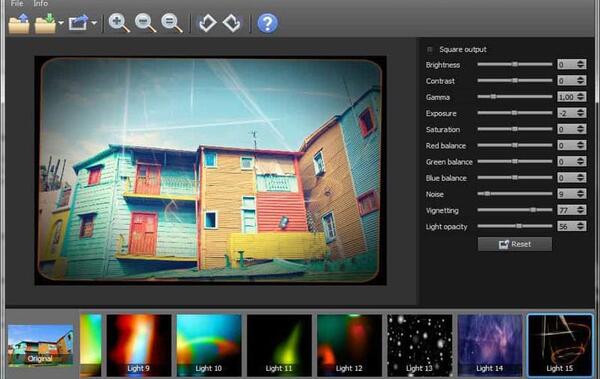Adjust the Vignetting slider handle
Viewport: 600px width, 379px height.
click(x=533, y=210)
